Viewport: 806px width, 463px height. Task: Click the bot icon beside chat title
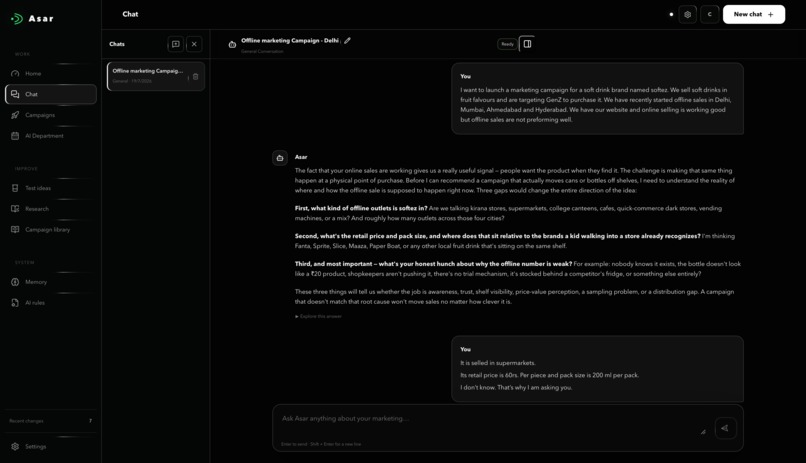(x=232, y=45)
